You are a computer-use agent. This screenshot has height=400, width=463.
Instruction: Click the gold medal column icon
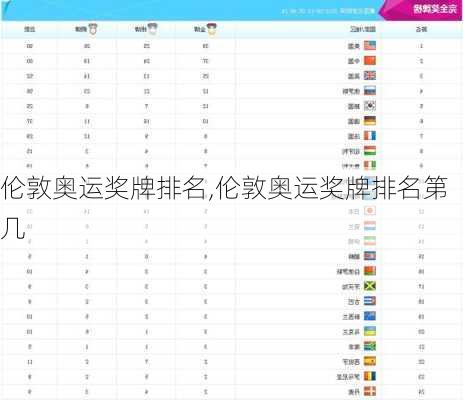(x=211, y=29)
